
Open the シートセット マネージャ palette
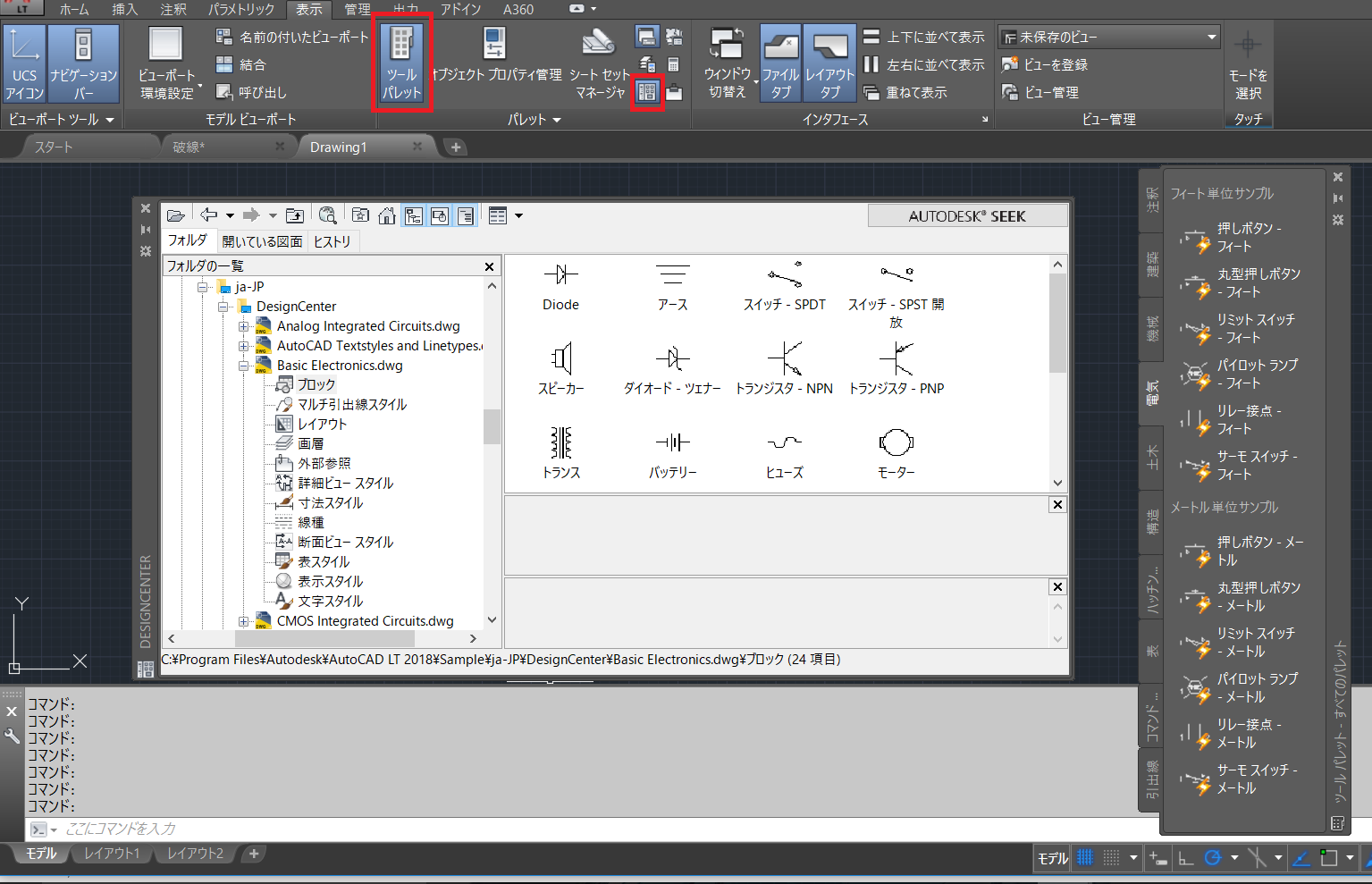(x=600, y=63)
